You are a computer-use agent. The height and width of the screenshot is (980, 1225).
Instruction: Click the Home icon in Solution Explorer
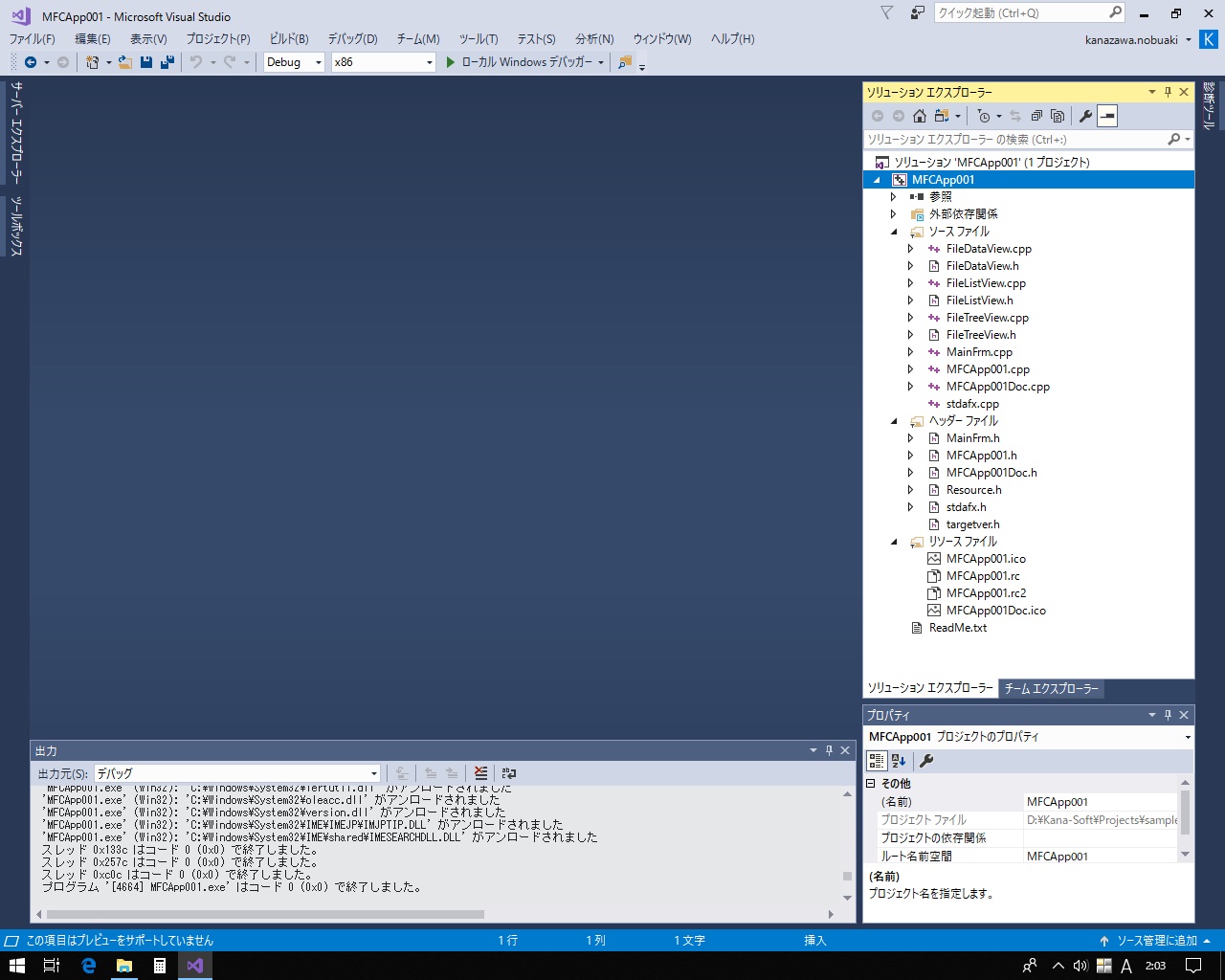point(920,116)
